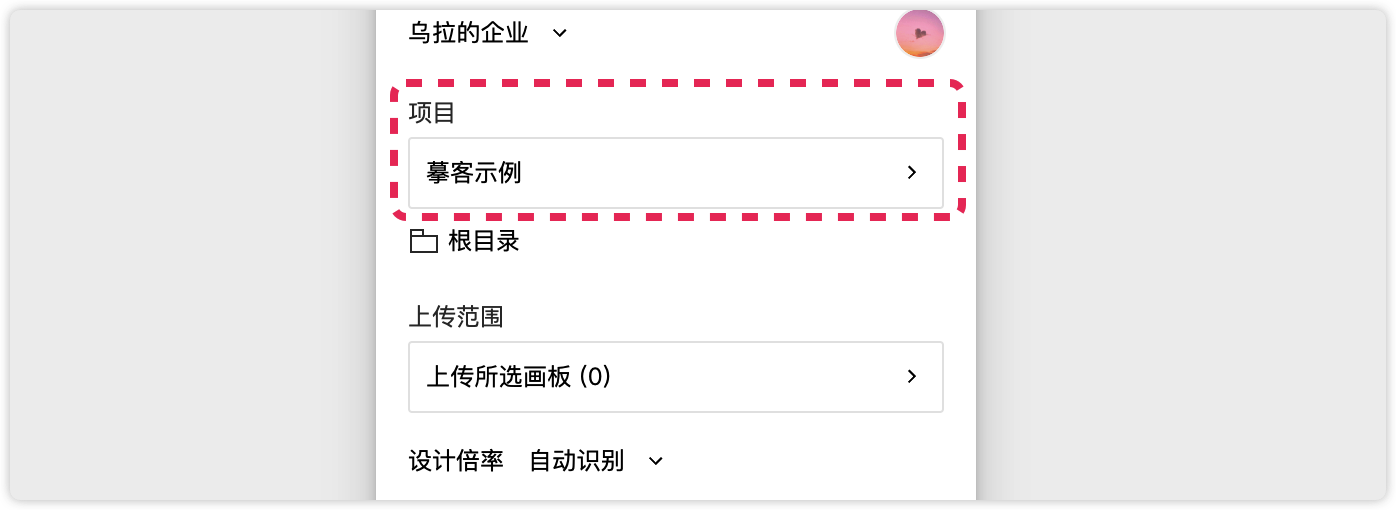Expand the 乌拉的企业 team chevron

pos(560,33)
